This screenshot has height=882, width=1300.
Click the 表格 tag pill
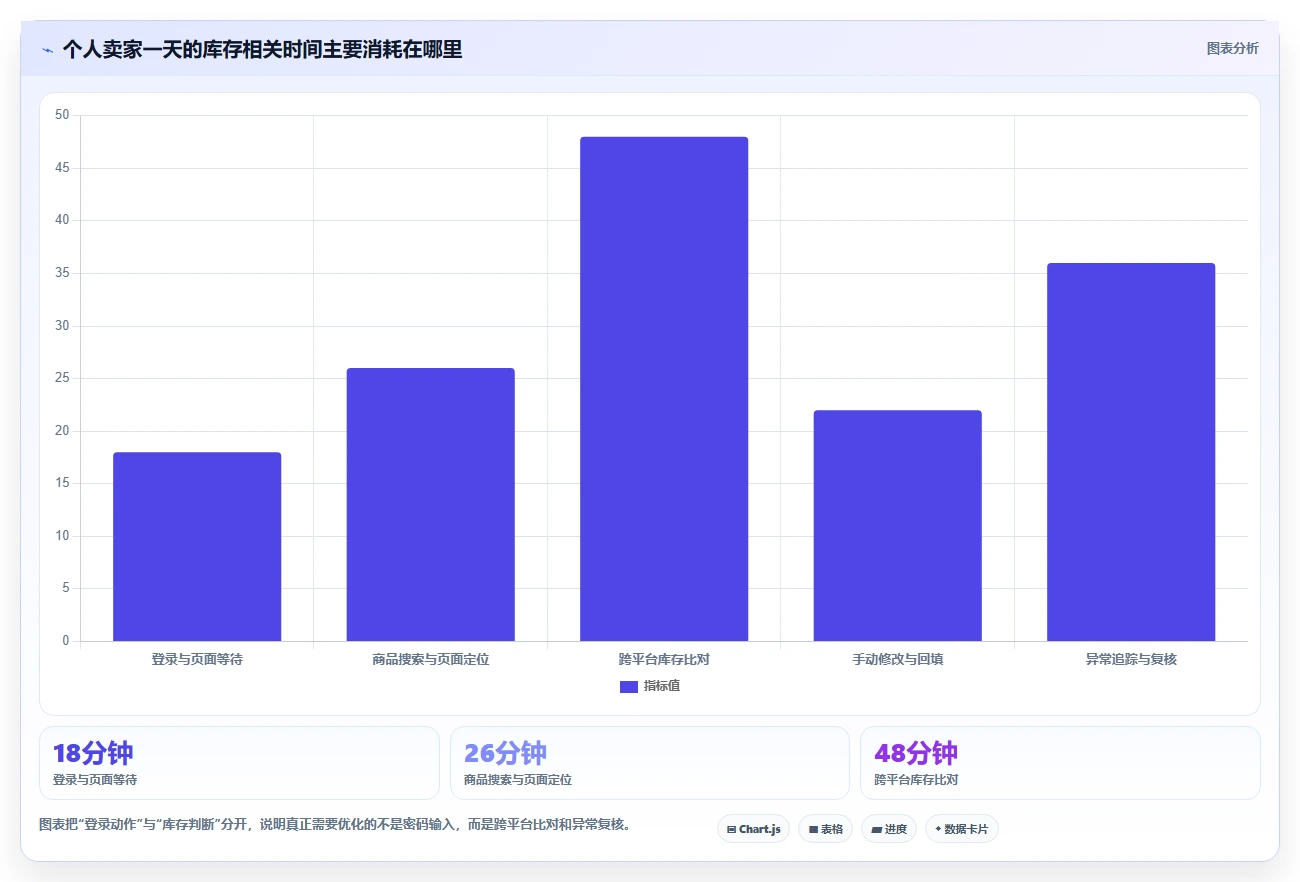(x=825, y=829)
